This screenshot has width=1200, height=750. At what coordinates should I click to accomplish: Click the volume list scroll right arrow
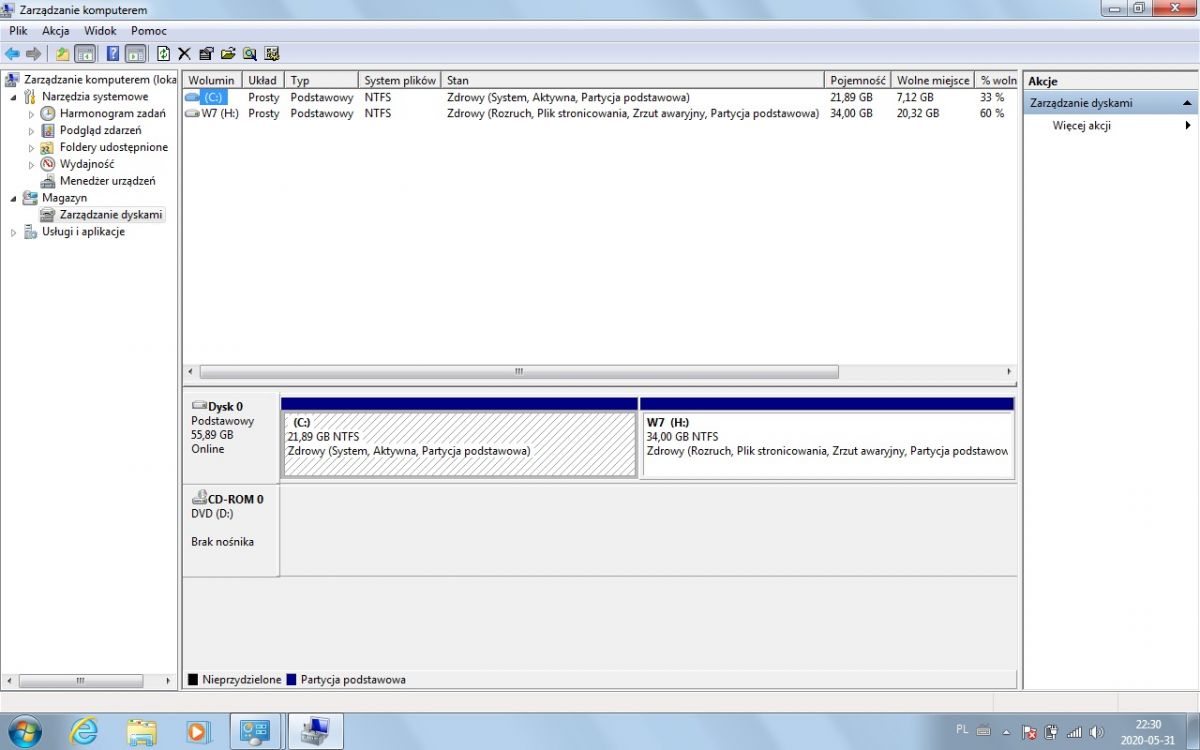1009,371
